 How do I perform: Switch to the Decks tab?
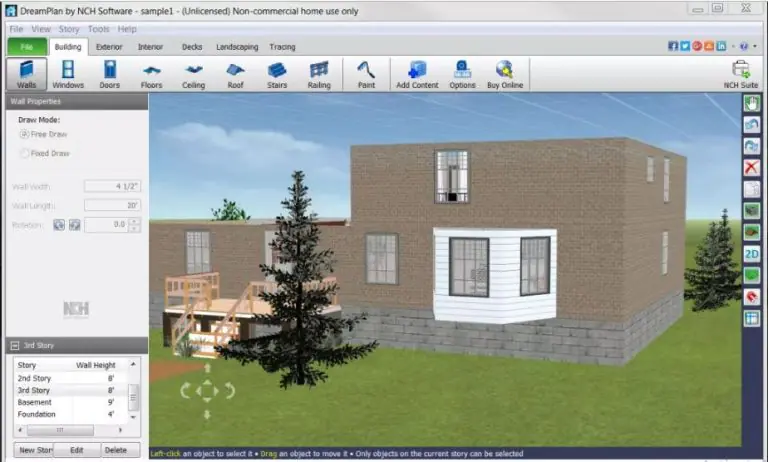pyautogui.click(x=192, y=47)
